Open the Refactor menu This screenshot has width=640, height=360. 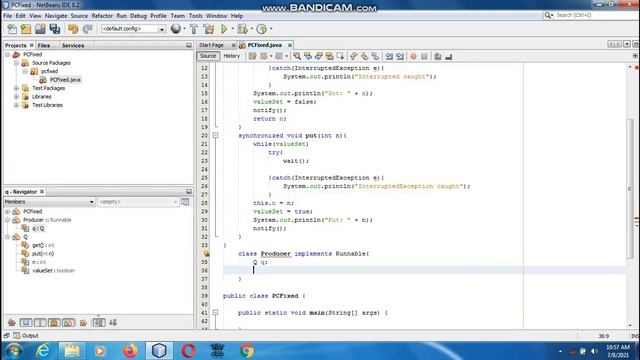point(102,16)
